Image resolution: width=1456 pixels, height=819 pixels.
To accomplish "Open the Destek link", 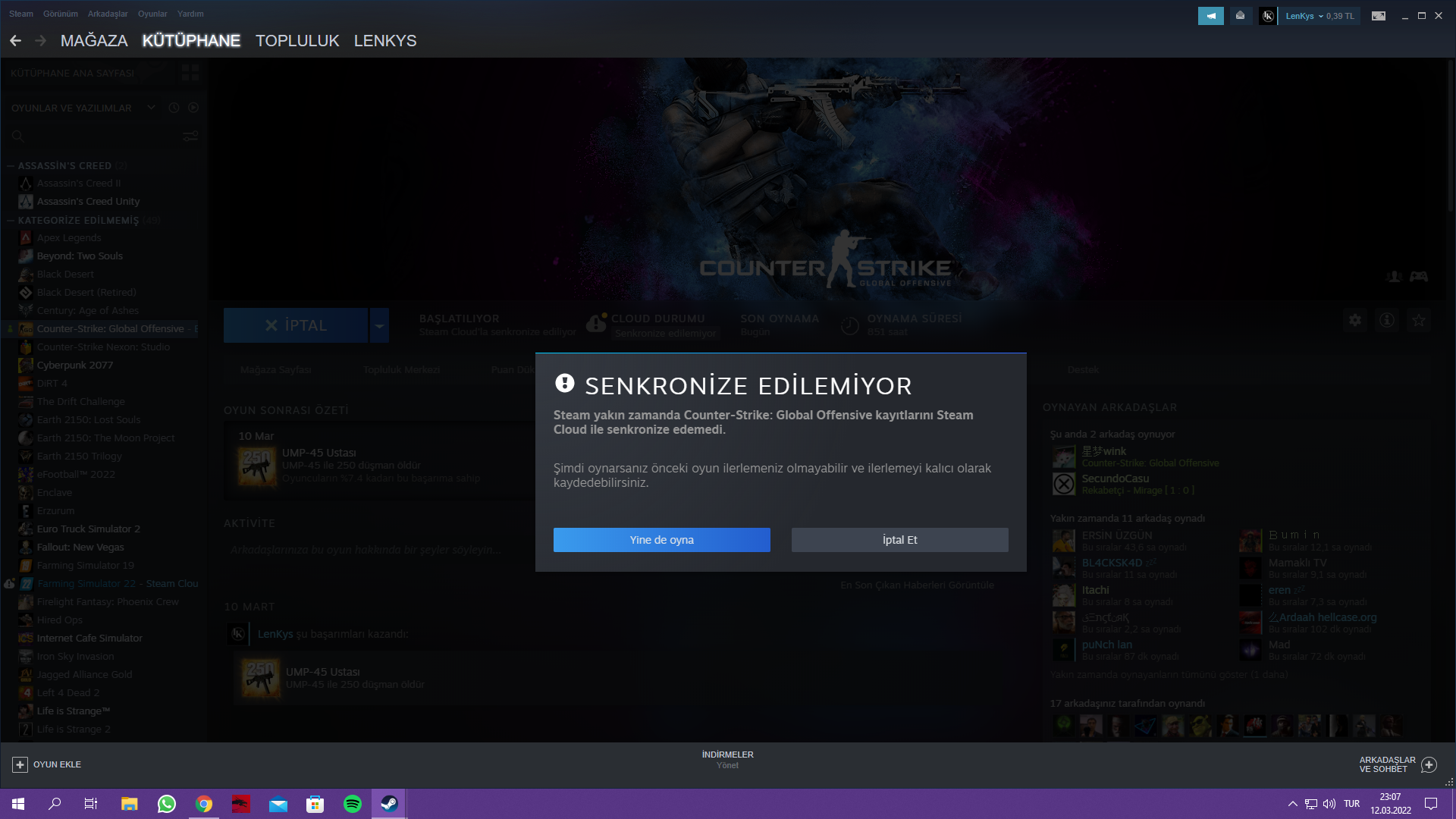I will 1083,370.
